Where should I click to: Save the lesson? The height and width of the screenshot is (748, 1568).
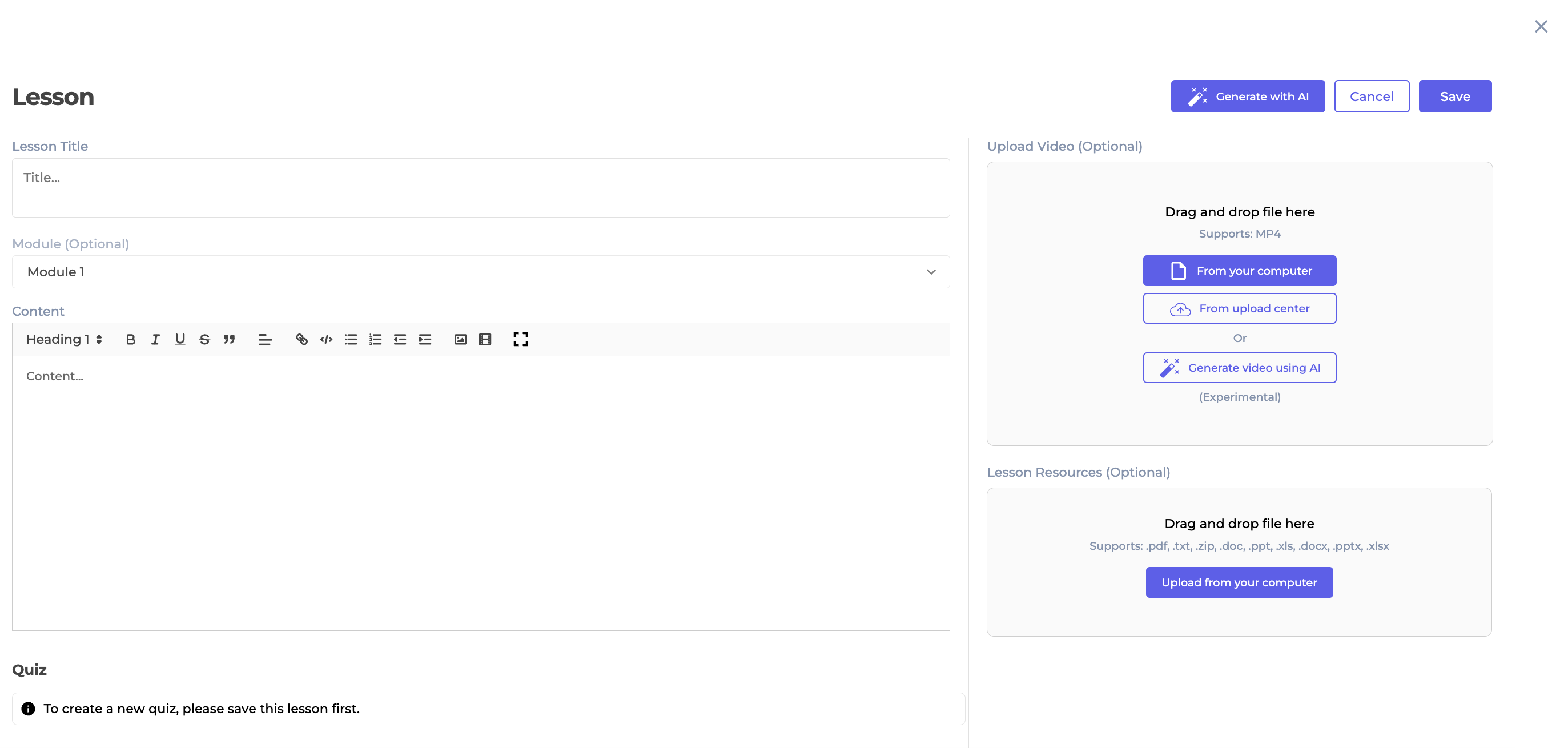pyautogui.click(x=1454, y=96)
